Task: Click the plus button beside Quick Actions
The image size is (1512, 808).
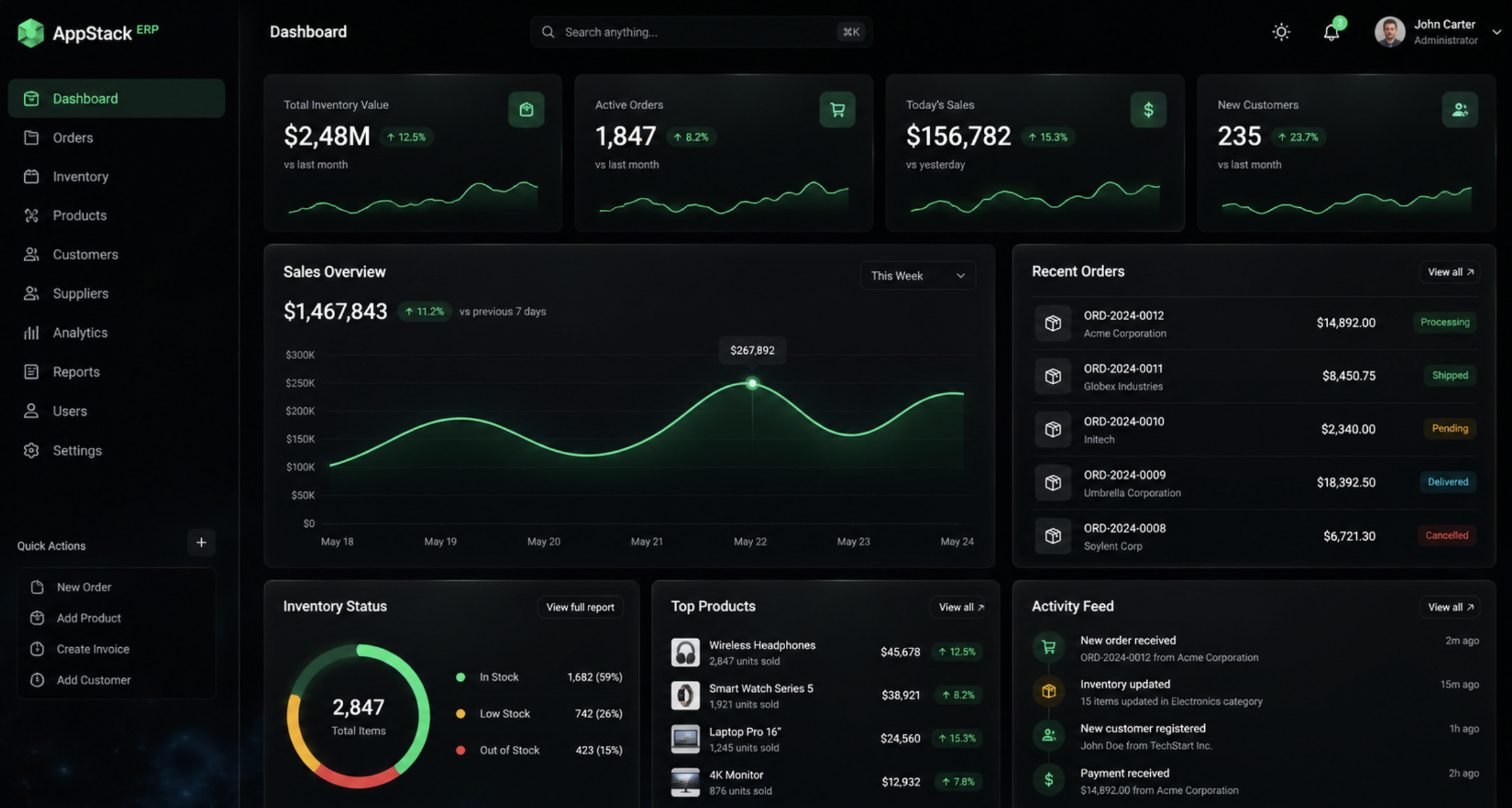Action: coord(201,542)
